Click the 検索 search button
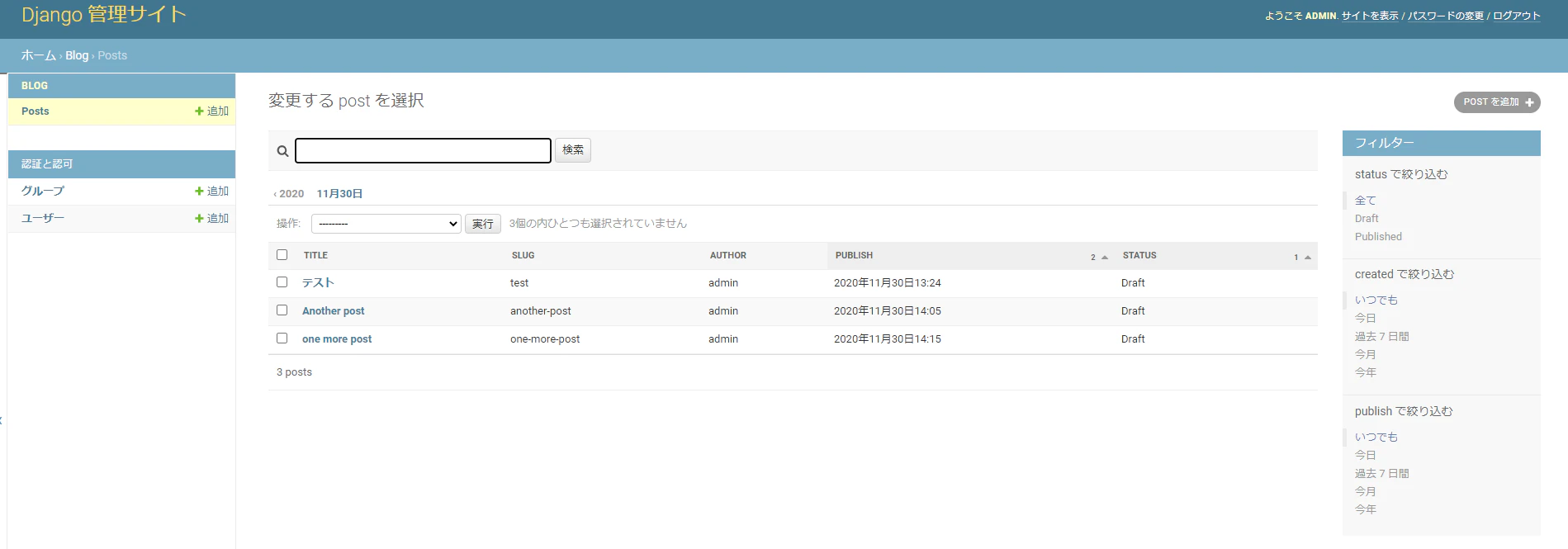This screenshot has width=1568, height=549. [x=573, y=150]
